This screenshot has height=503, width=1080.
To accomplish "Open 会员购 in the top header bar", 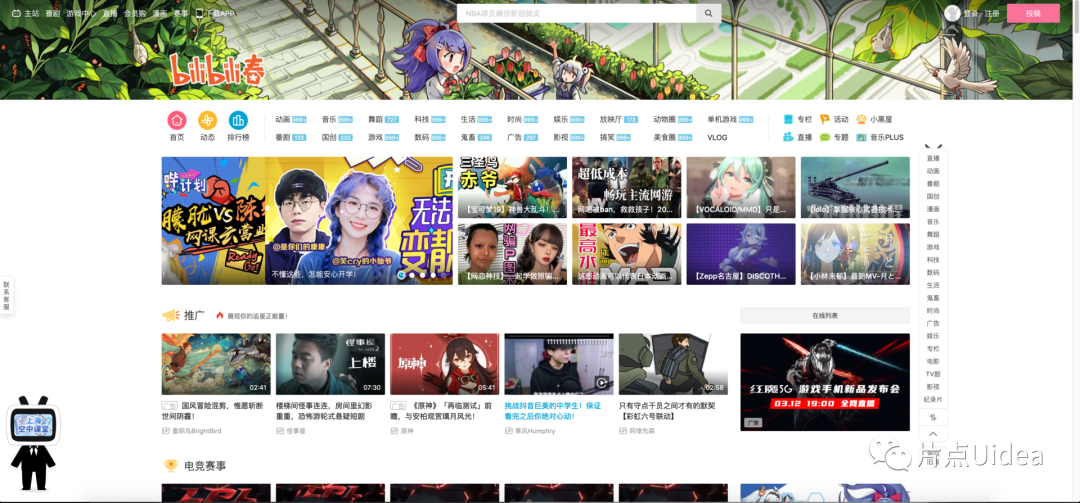I will click(x=134, y=13).
